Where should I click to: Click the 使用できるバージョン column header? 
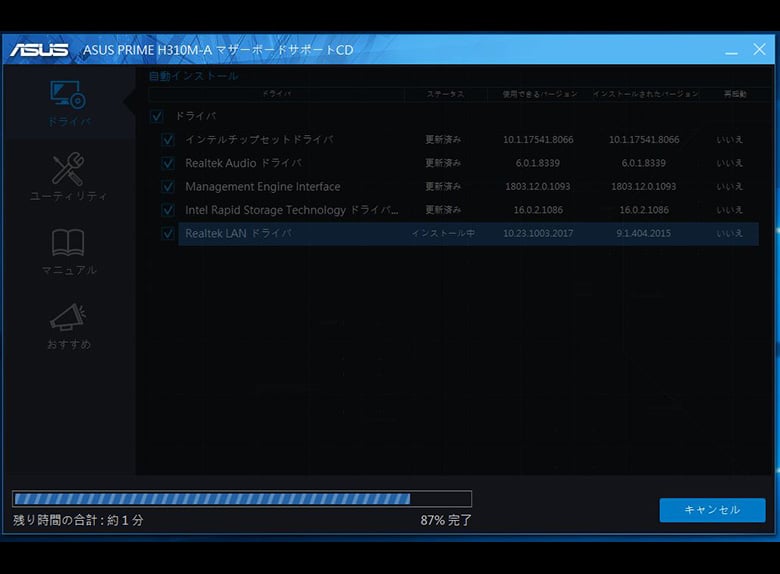(539, 94)
